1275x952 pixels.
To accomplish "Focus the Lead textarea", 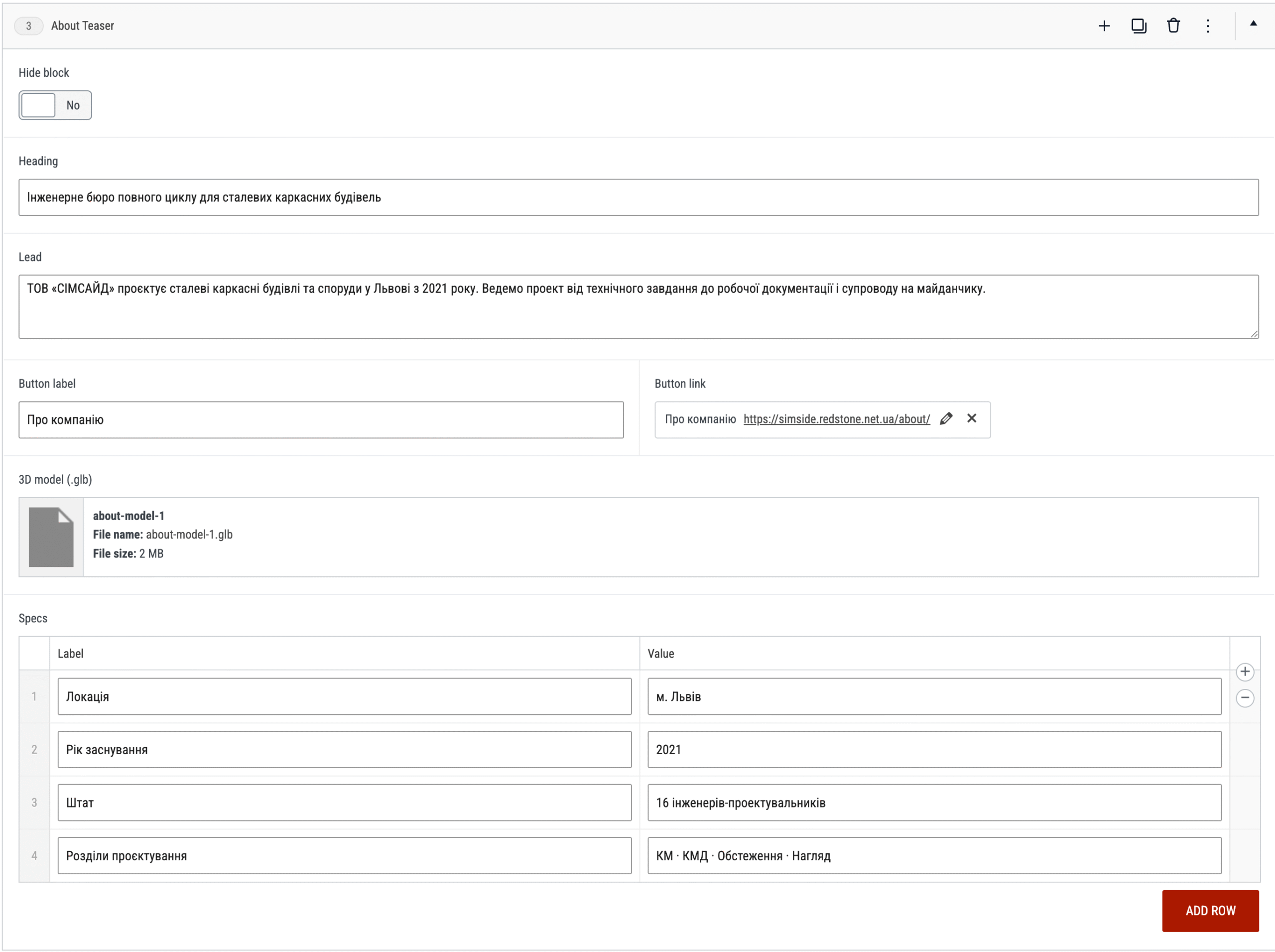I will 638,306.
